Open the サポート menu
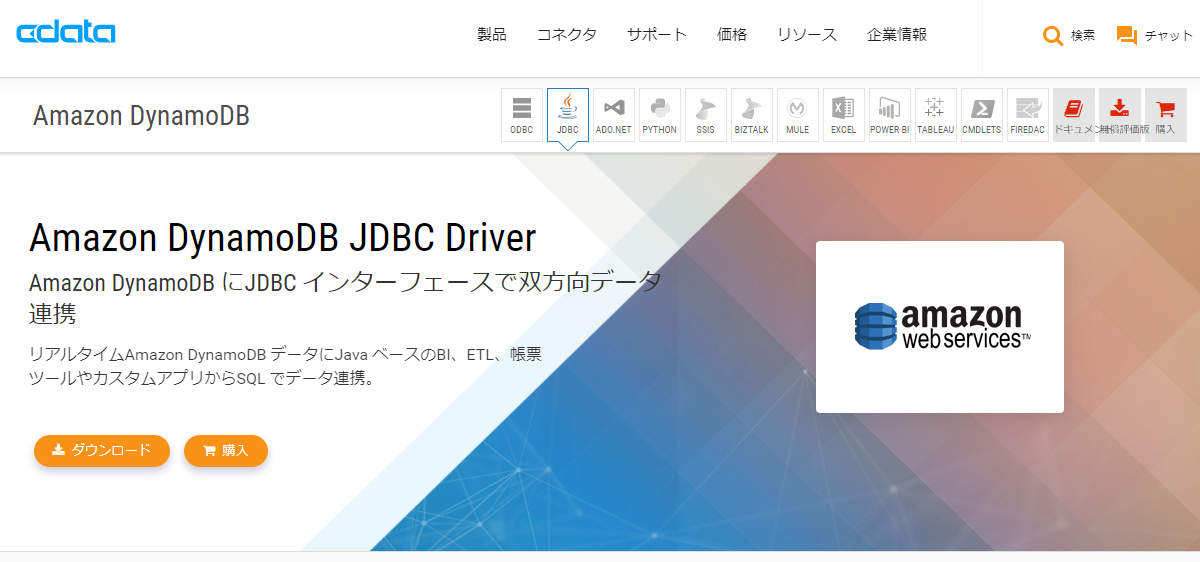This screenshot has height=562, width=1200. (657, 35)
